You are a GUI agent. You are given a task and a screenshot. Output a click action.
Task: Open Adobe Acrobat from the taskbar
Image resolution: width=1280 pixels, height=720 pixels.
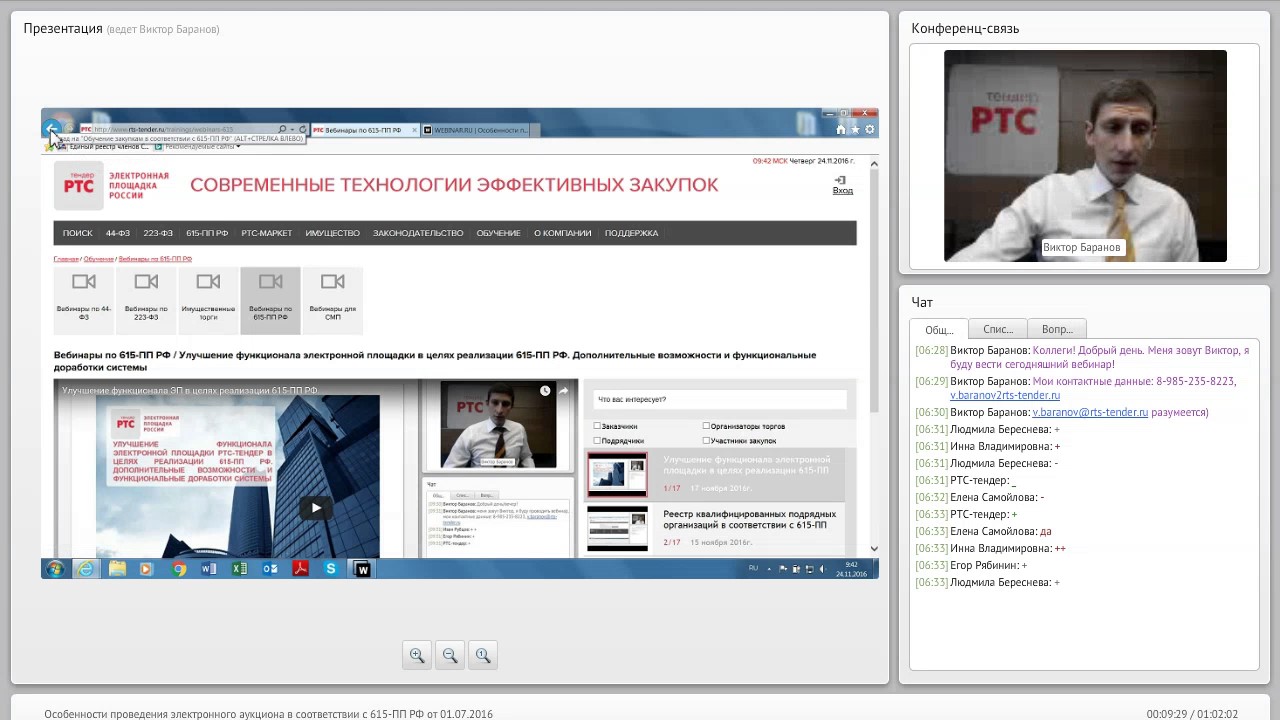[x=300, y=569]
